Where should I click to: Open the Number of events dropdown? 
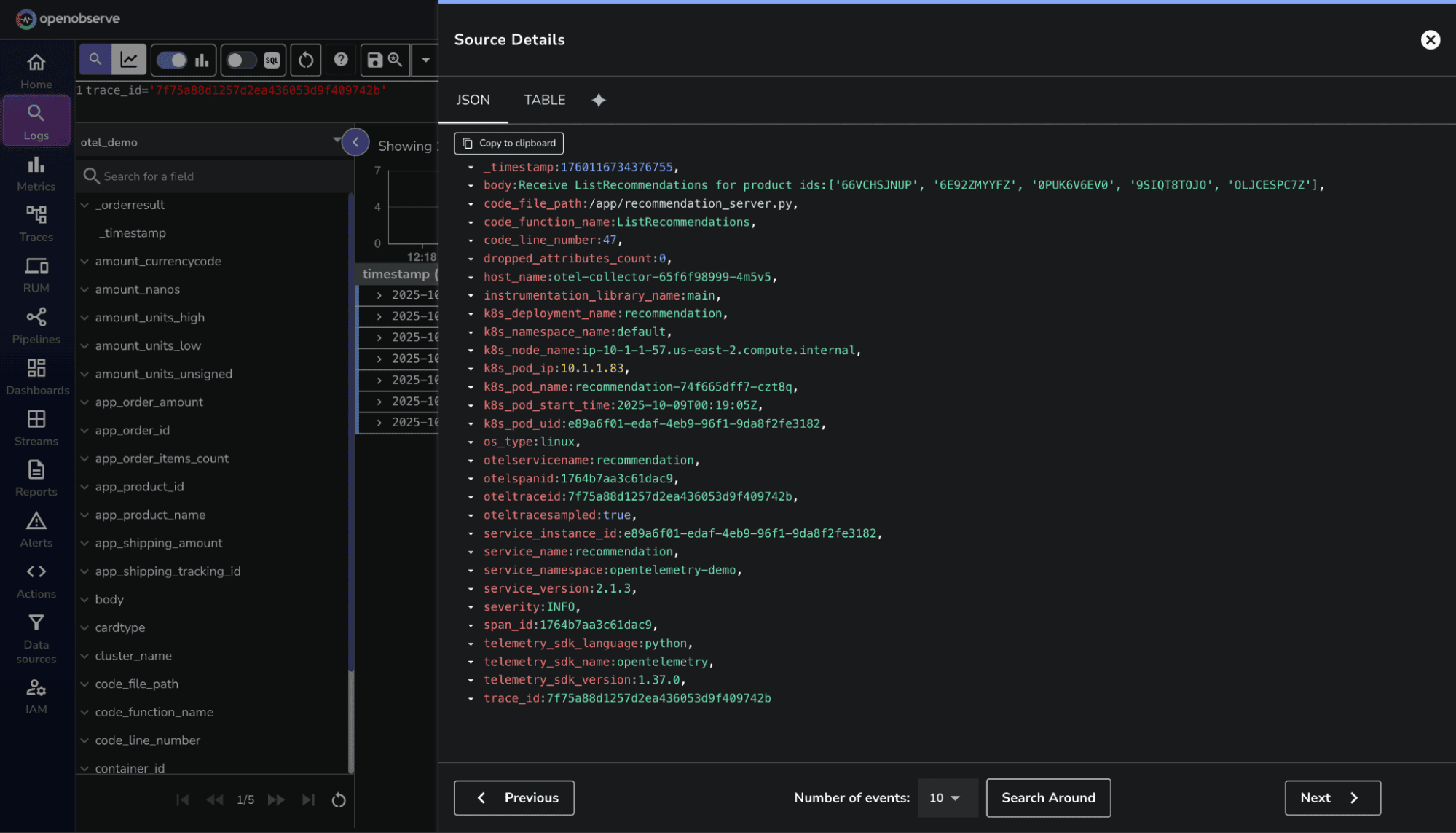pyautogui.click(x=947, y=797)
